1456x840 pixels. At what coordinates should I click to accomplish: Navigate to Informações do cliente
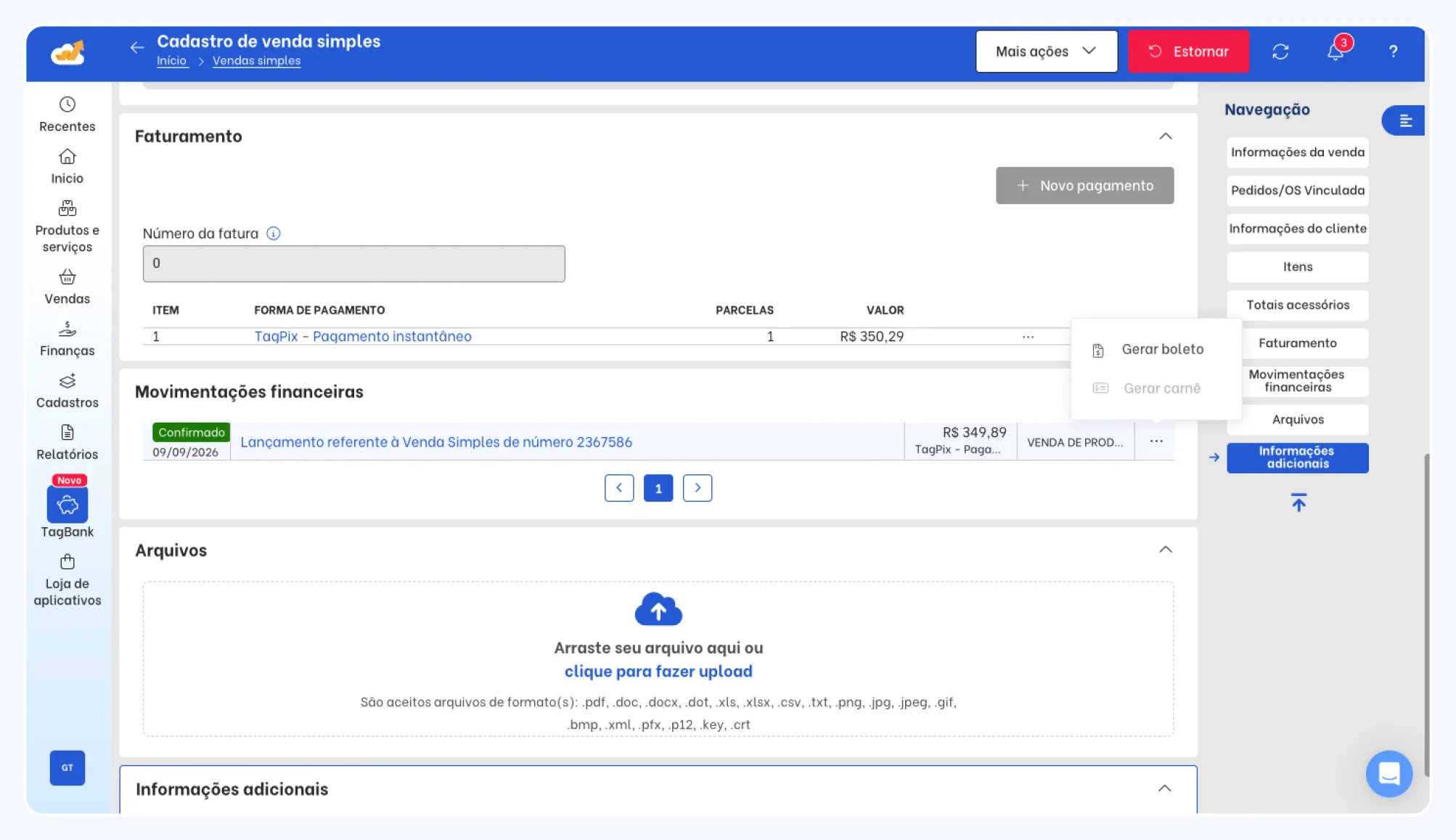pyautogui.click(x=1297, y=229)
